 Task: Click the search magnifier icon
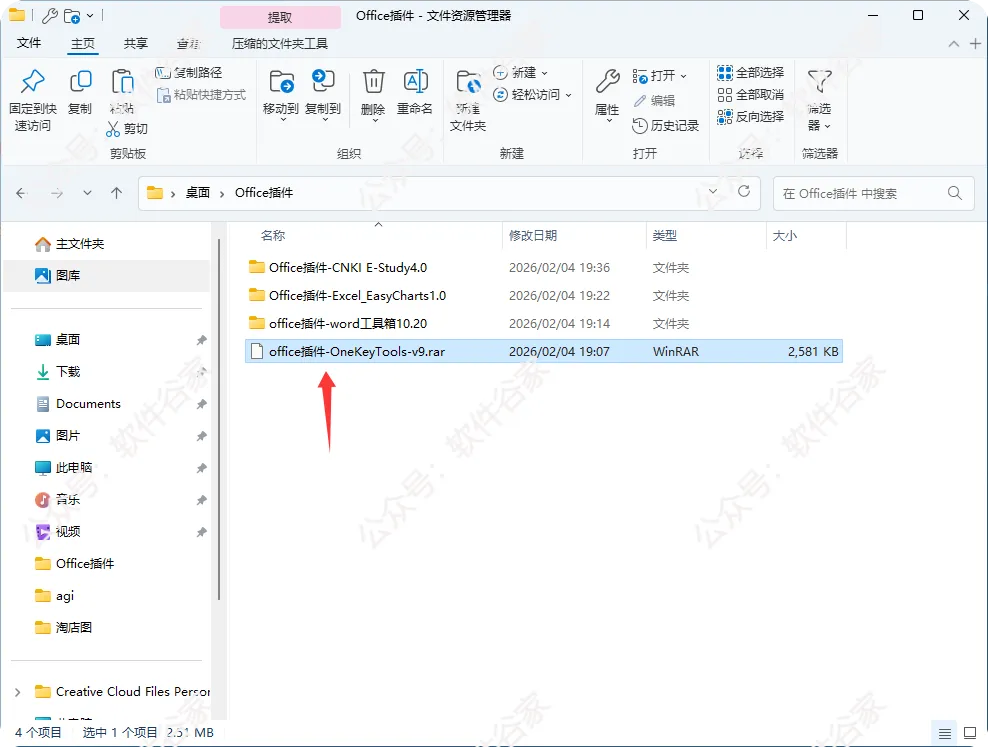point(955,193)
